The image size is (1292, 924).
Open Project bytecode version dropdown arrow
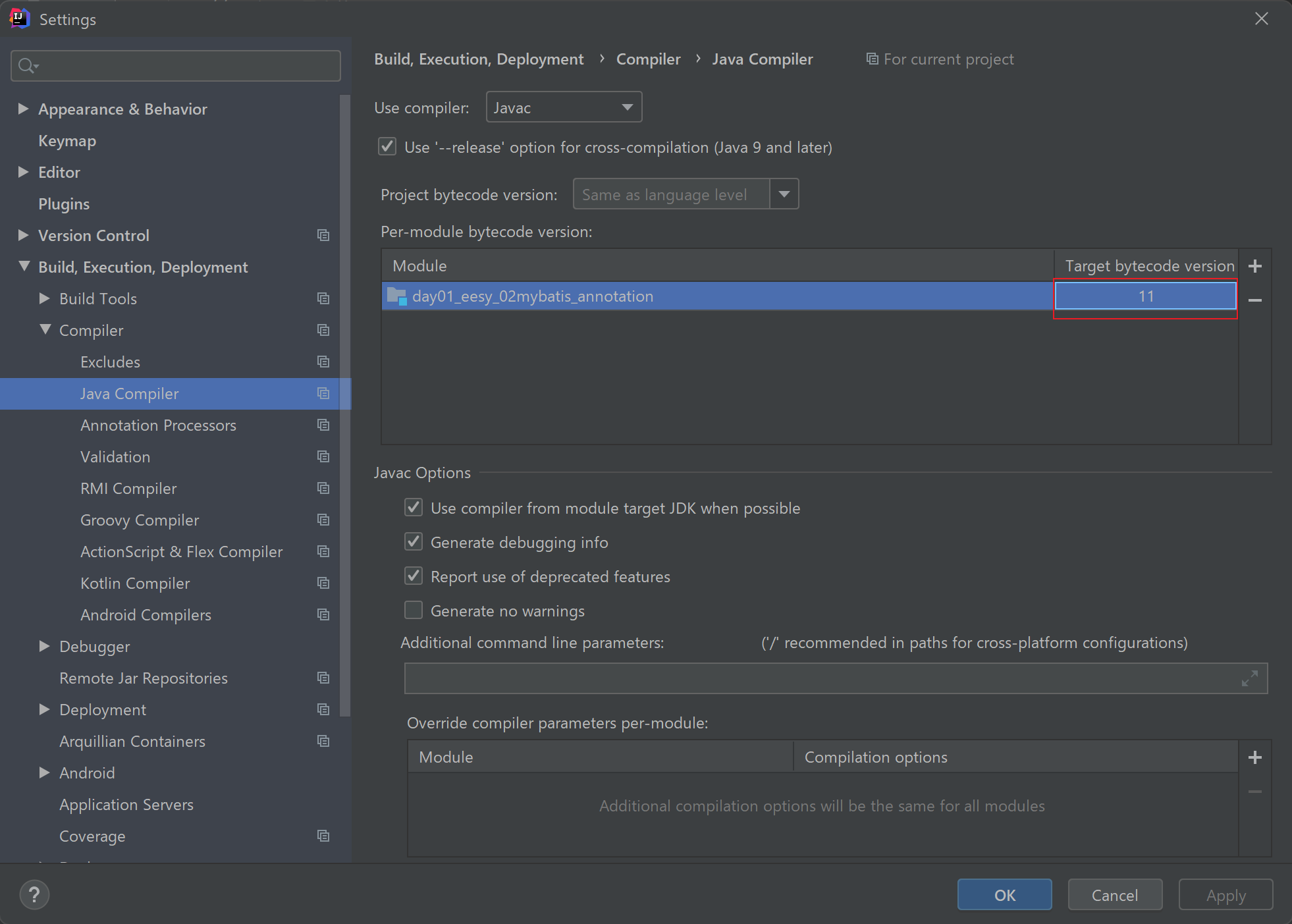pyautogui.click(x=784, y=194)
